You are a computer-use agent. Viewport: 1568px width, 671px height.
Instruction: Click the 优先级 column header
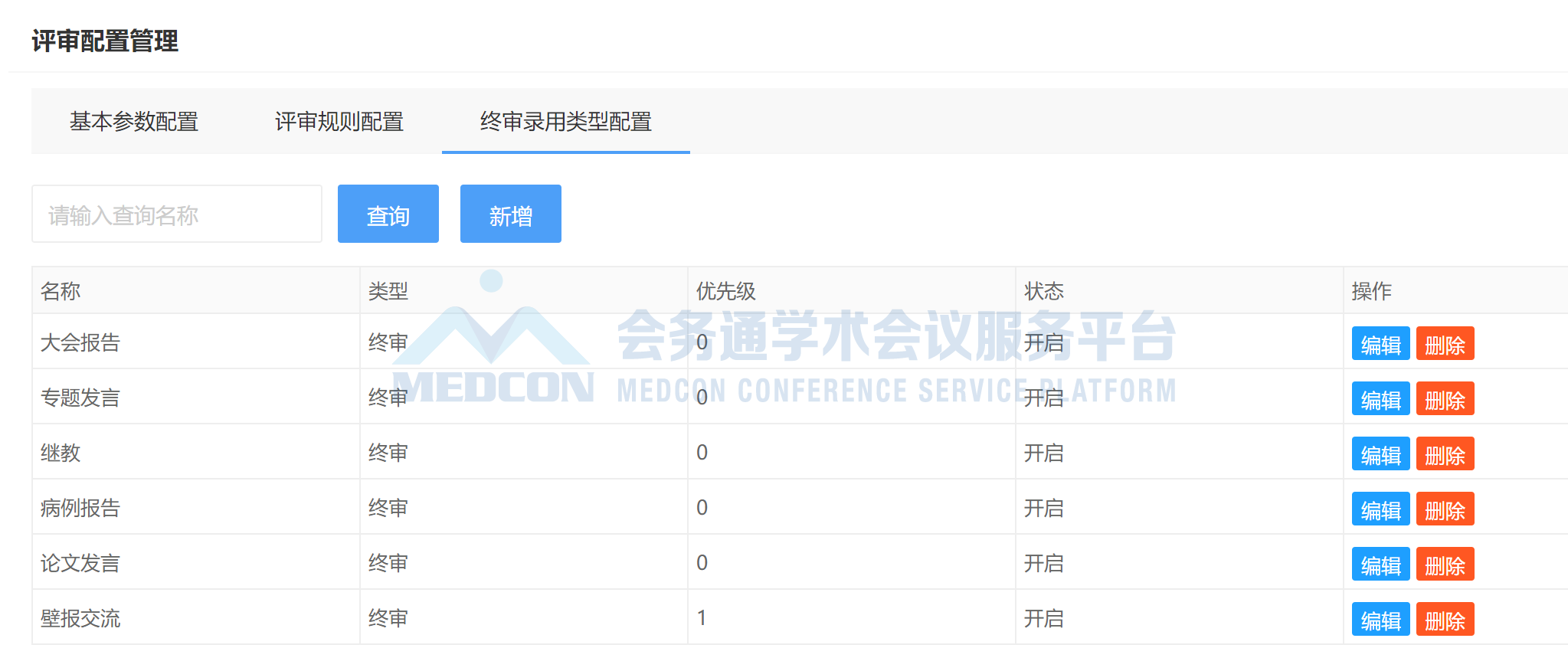[x=725, y=291]
